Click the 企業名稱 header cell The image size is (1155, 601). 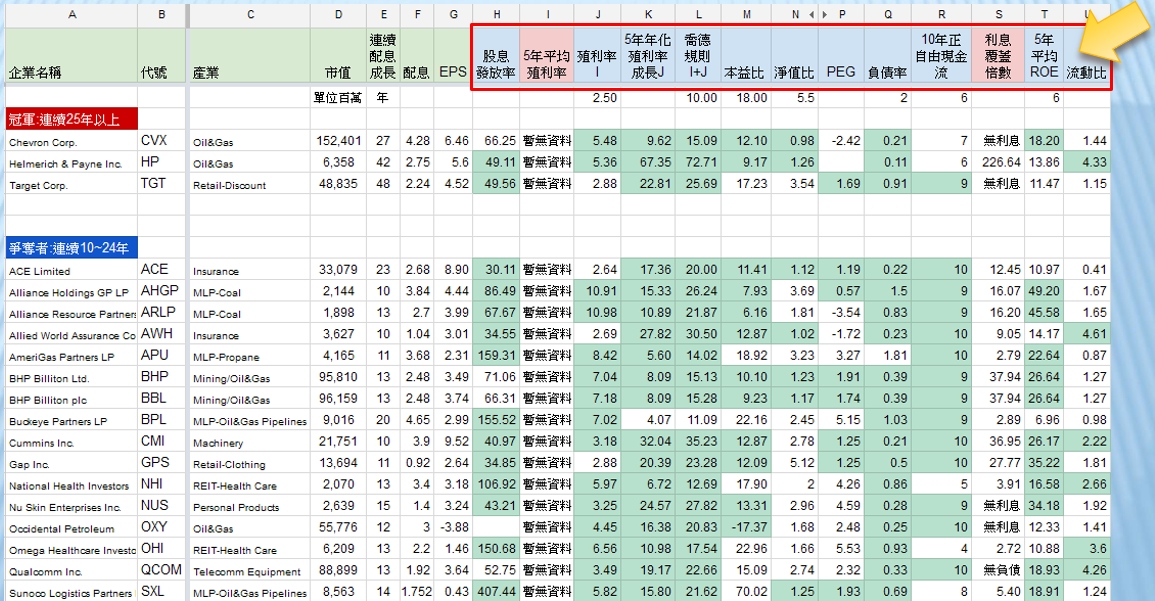point(71,56)
